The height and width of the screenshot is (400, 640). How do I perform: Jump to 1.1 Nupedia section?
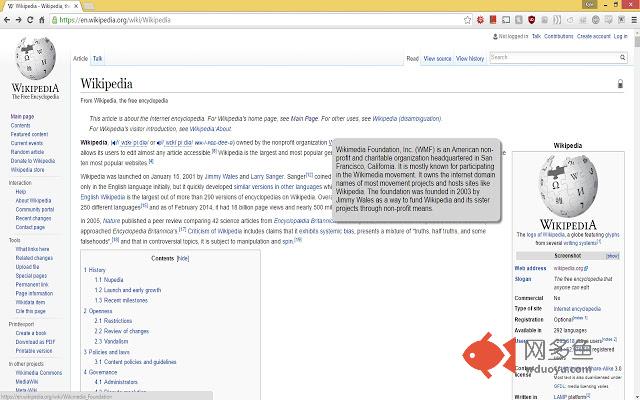109,280
